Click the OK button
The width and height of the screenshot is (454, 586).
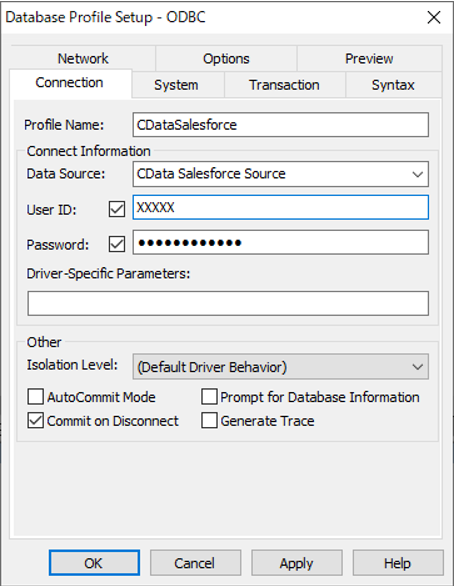tap(94, 563)
